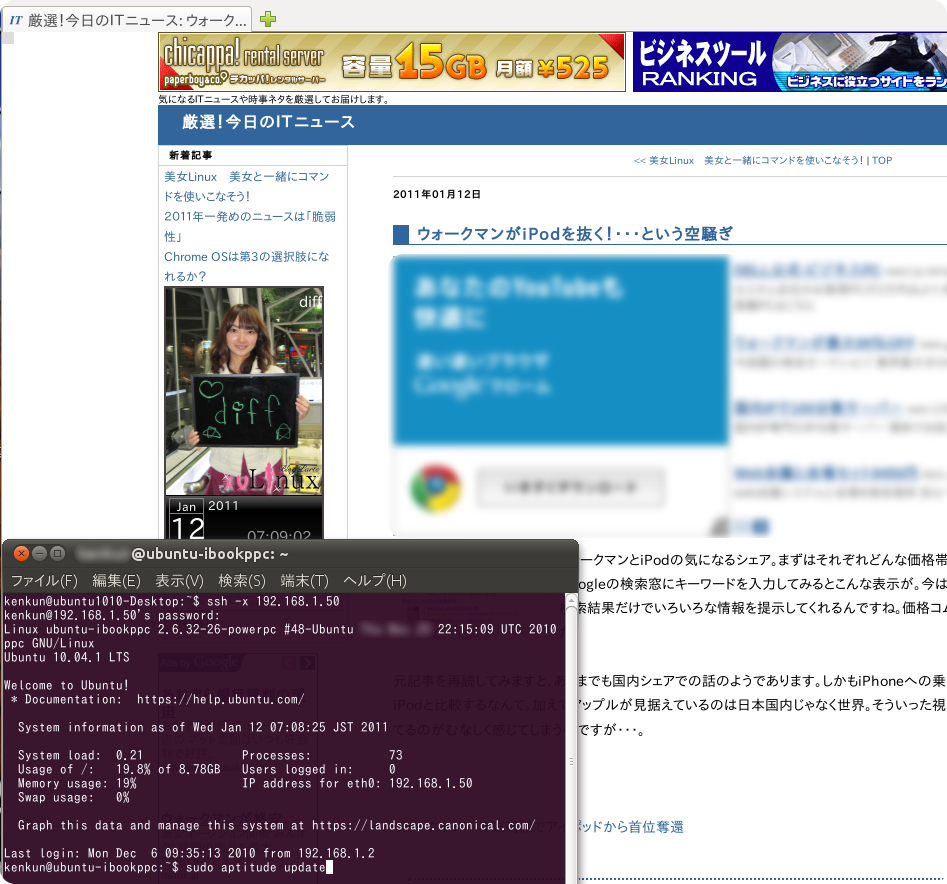This screenshot has height=884, width=947.
Task: Click the chicappa rental server banner ad
Action: pyautogui.click(x=391, y=62)
